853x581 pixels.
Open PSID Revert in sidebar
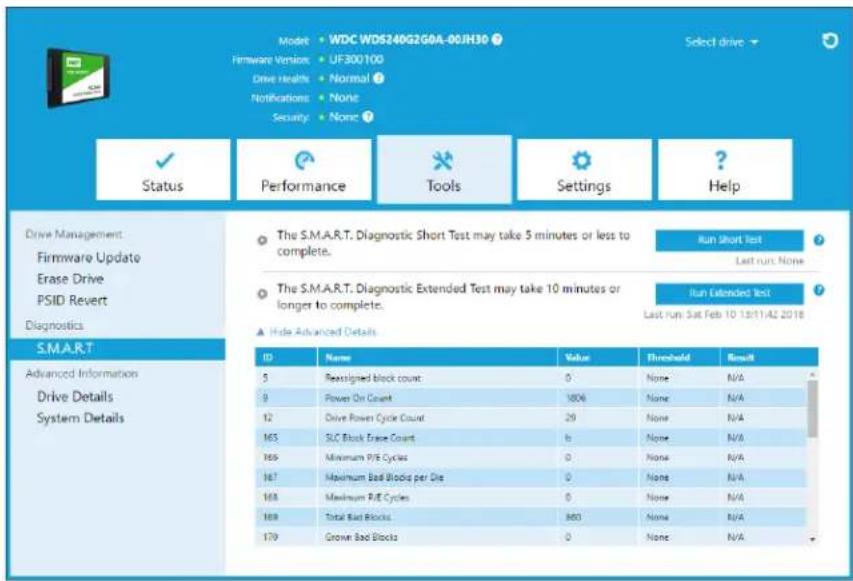[x=72, y=300]
